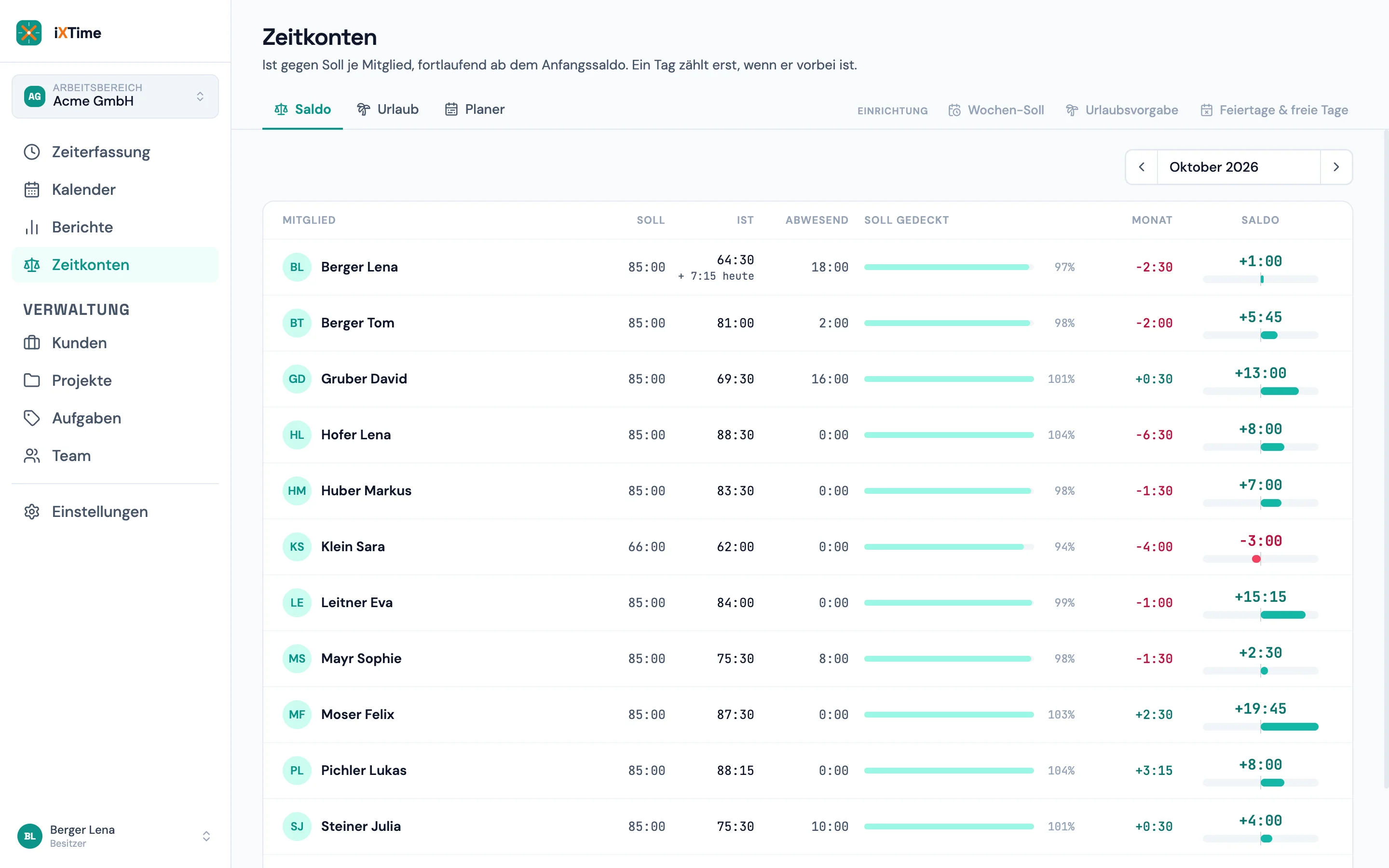This screenshot has width=1389, height=868.
Task: Click Steiner Julia's Abwesend value 10:00
Action: click(830, 827)
